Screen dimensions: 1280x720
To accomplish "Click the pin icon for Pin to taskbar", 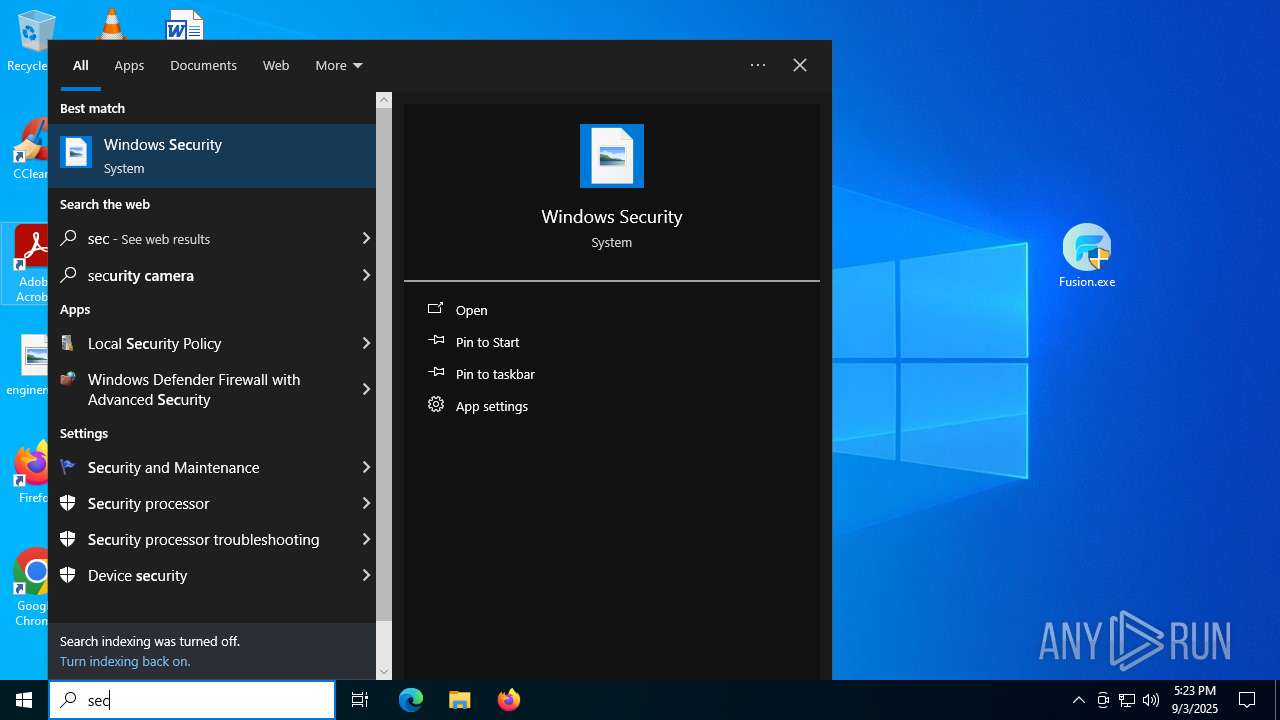I will pos(436,373).
